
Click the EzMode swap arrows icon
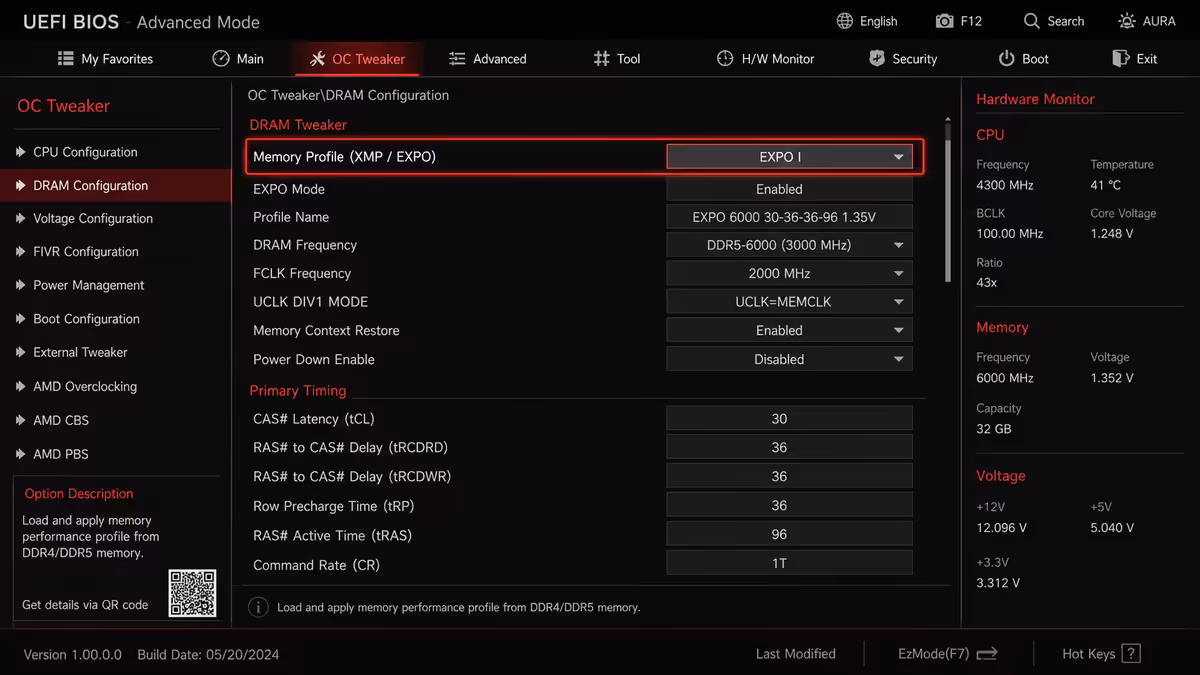(x=987, y=654)
